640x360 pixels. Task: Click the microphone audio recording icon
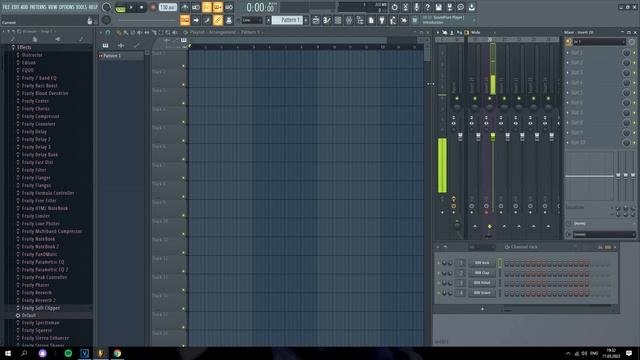[416, 7]
